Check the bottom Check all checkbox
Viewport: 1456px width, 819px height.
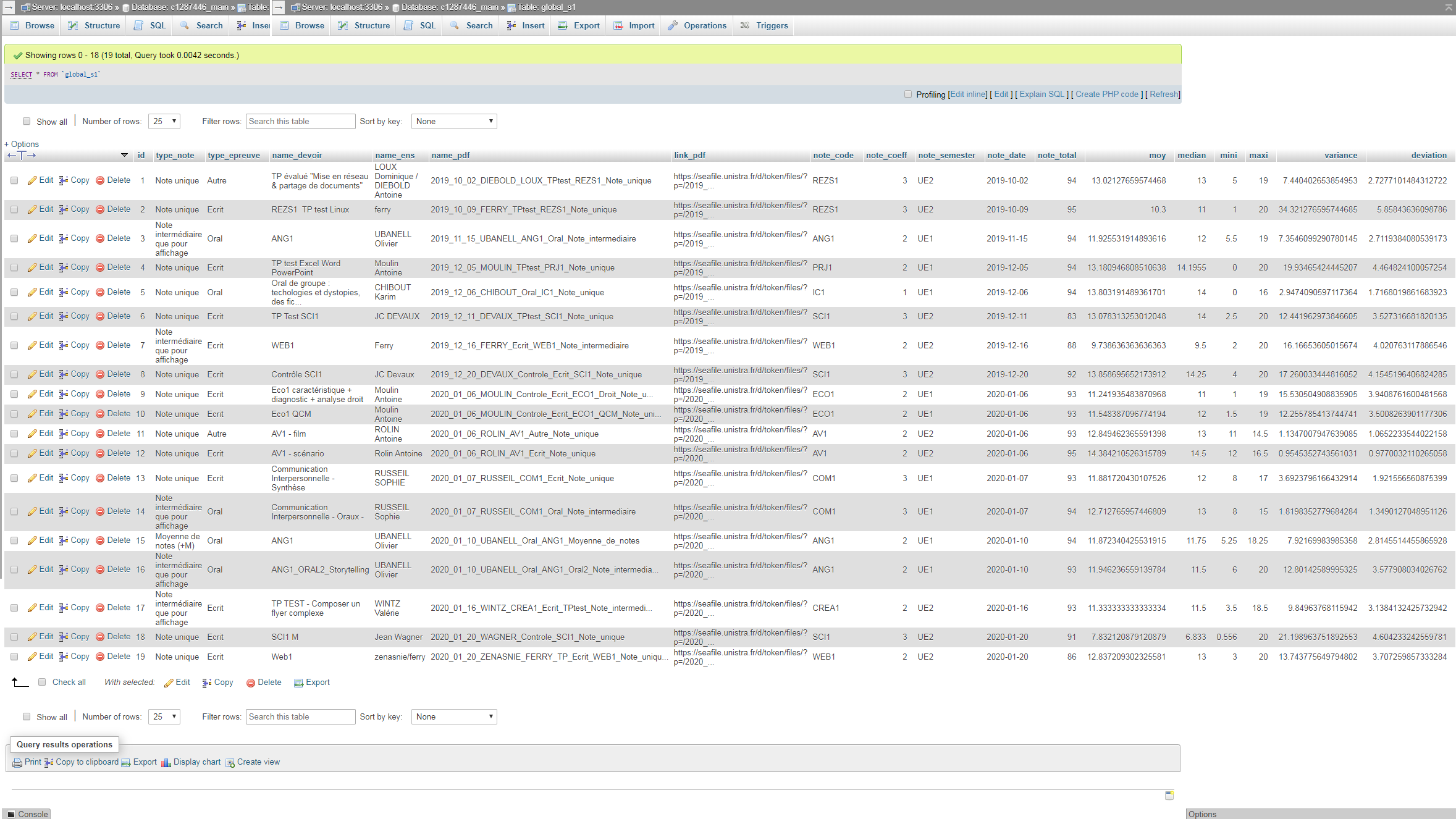click(42, 682)
